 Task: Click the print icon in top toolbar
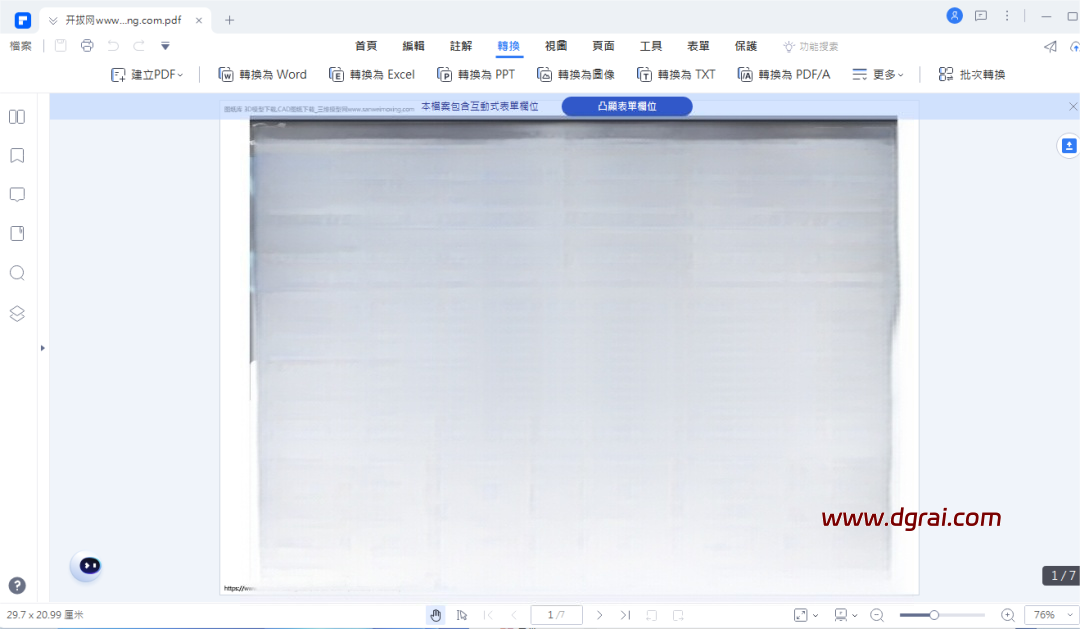click(x=87, y=46)
